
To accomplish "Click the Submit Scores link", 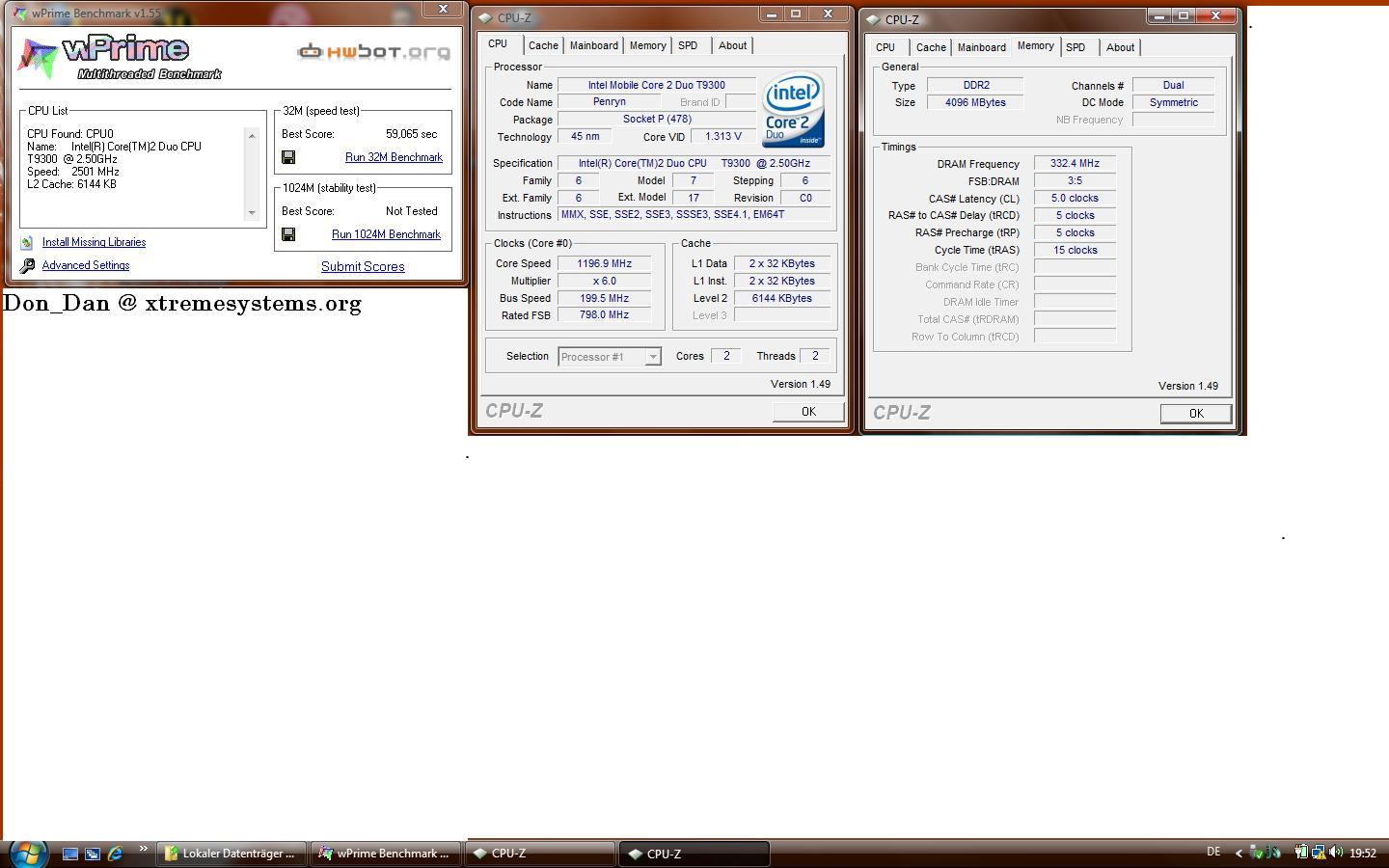I will pos(363,266).
